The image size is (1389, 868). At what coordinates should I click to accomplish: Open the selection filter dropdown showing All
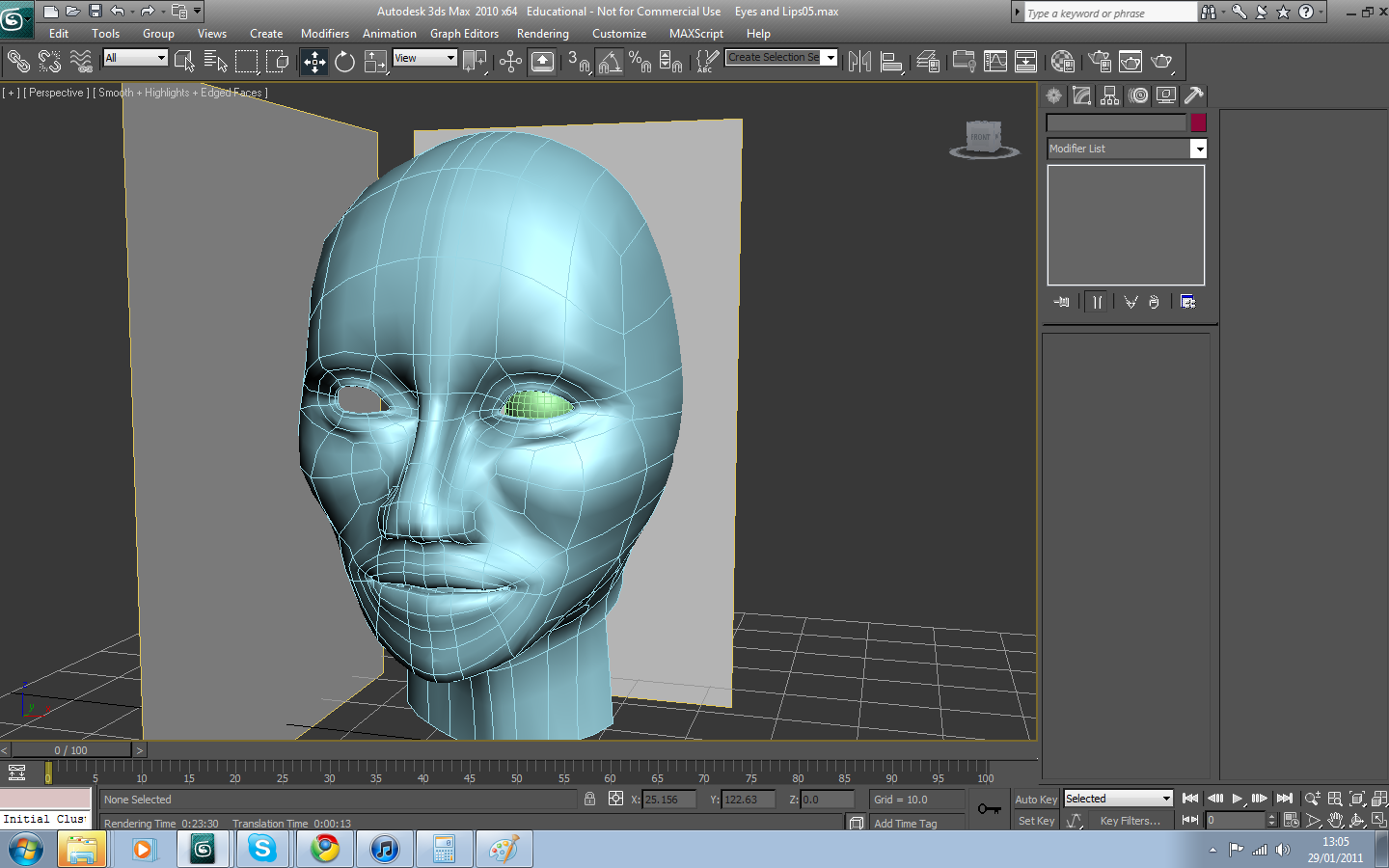tap(134, 57)
